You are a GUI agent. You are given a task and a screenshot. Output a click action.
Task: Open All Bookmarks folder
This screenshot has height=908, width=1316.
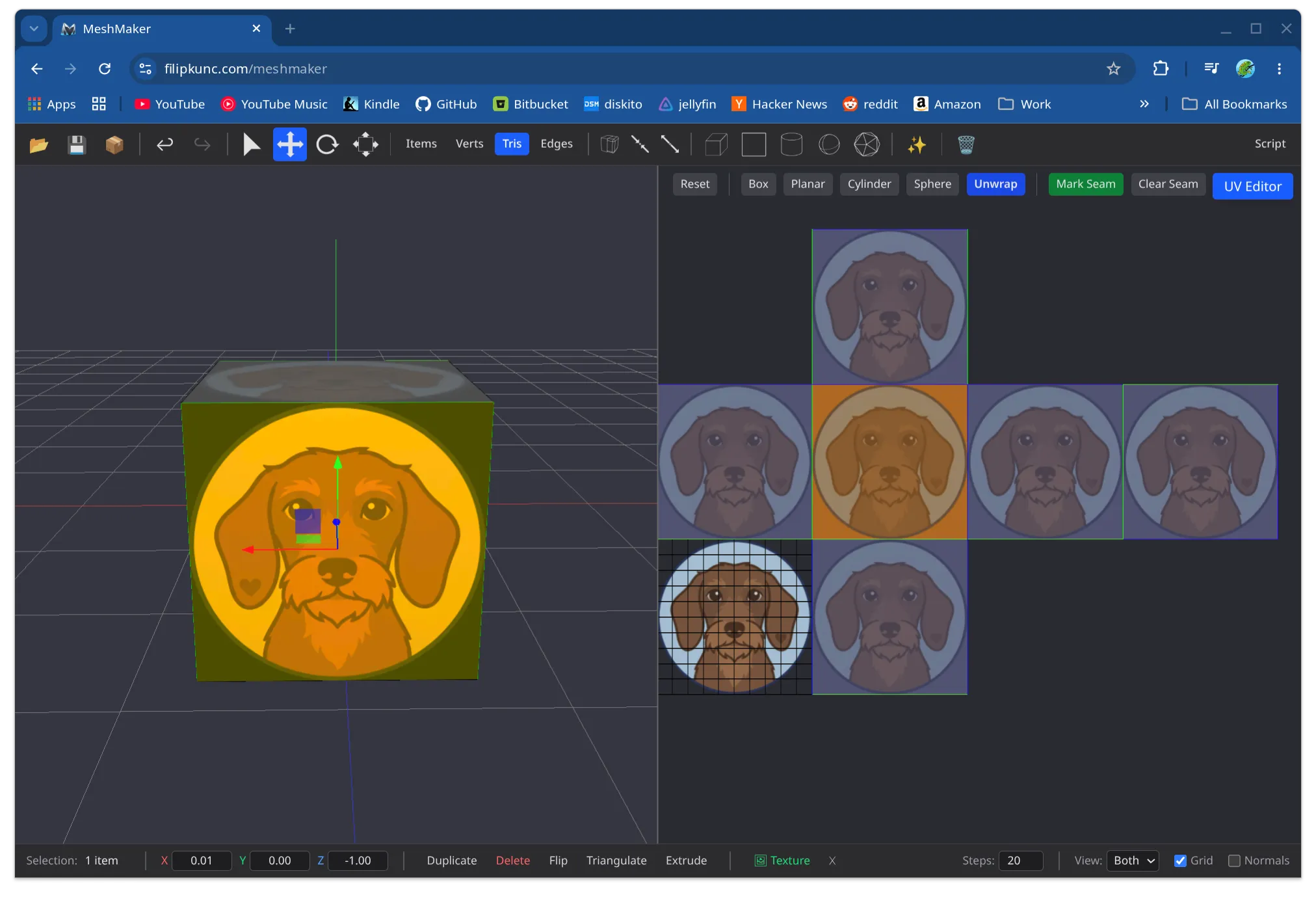(1234, 104)
